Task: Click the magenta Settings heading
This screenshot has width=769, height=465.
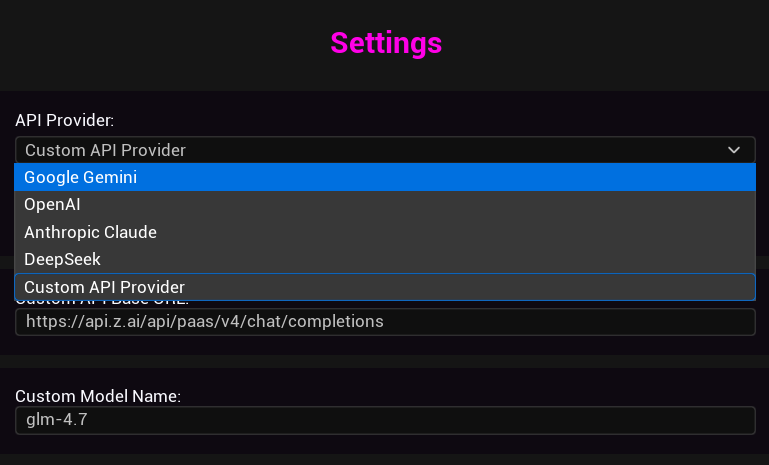Action: point(386,43)
